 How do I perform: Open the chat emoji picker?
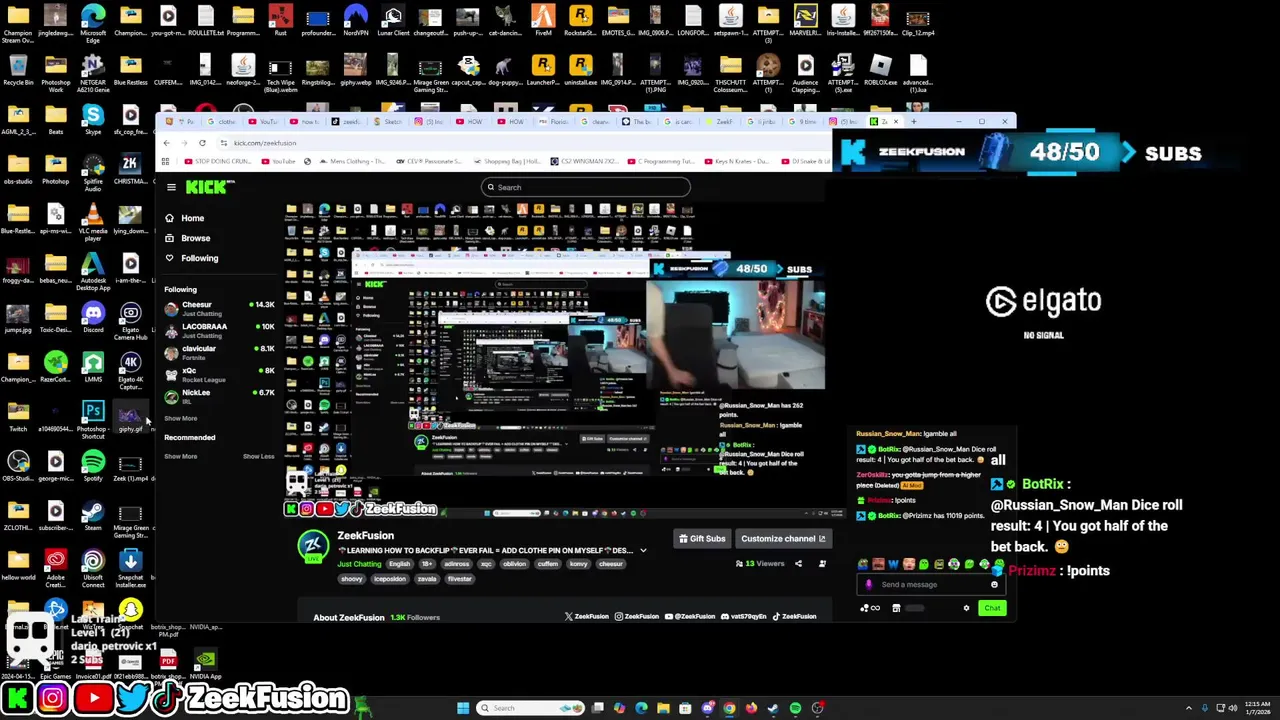tap(994, 585)
